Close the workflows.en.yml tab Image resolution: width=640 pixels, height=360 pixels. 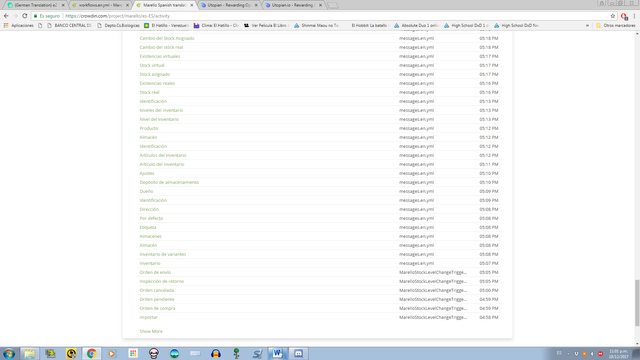127,5
